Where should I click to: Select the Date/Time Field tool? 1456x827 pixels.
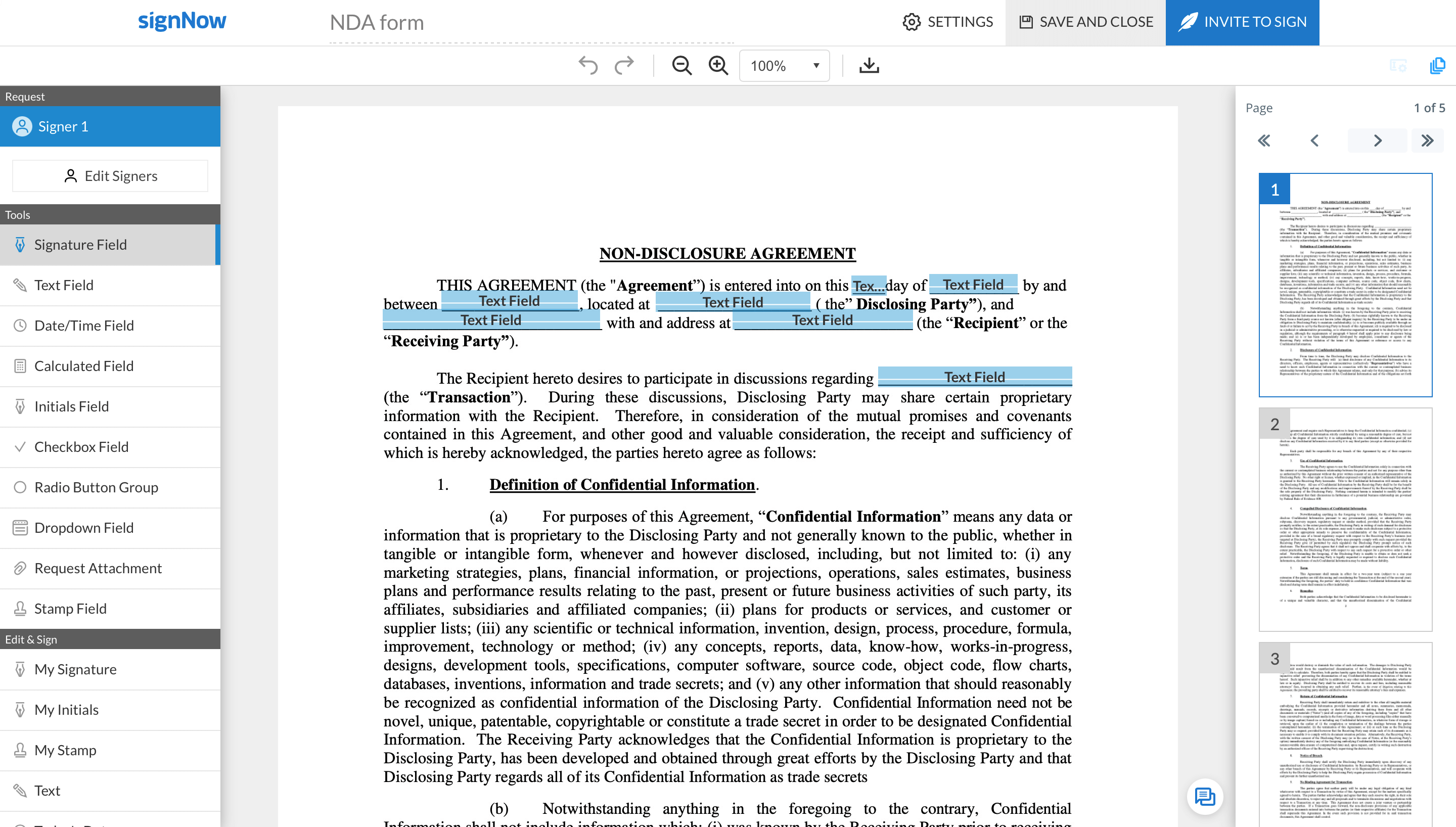(x=85, y=325)
